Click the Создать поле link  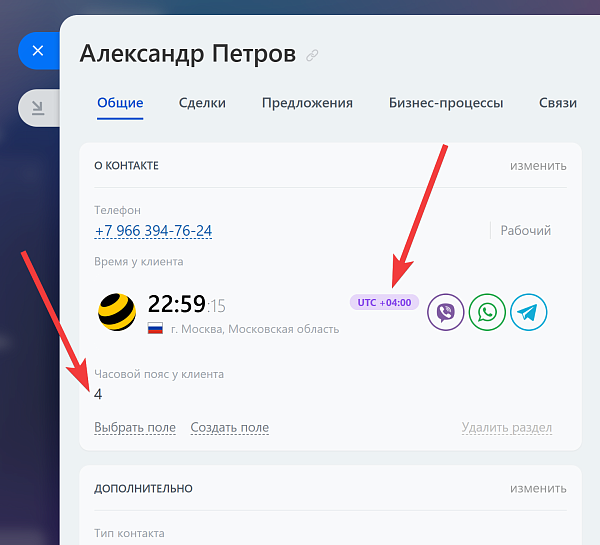[x=230, y=427]
